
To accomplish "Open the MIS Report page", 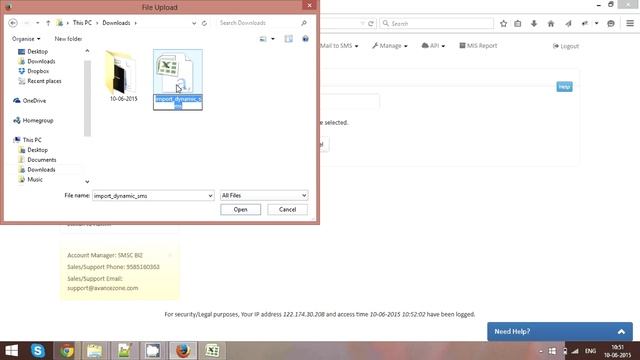I will [478, 46].
